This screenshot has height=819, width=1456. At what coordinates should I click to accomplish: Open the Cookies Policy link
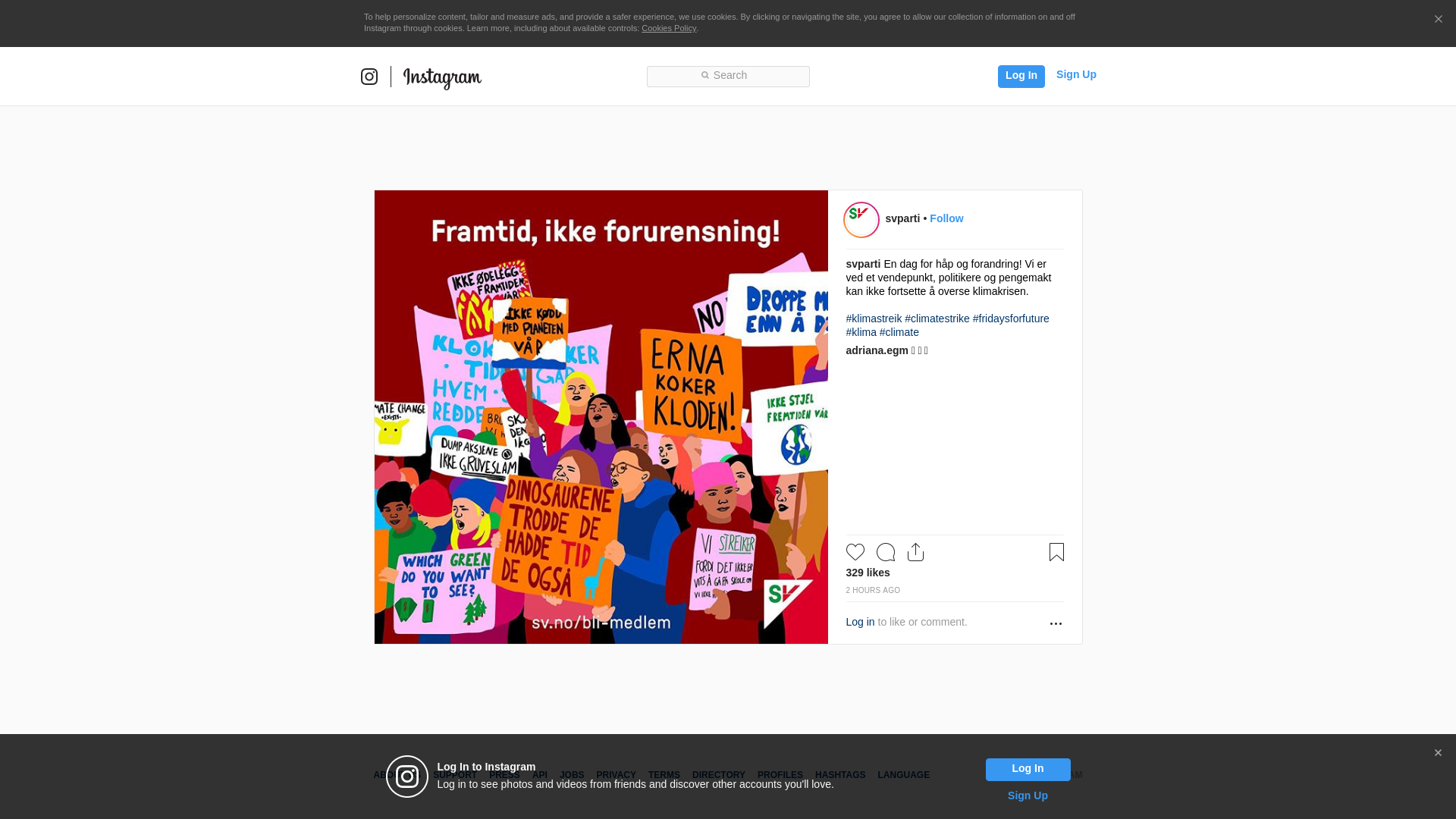pyautogui.click(x=669, y=28)
